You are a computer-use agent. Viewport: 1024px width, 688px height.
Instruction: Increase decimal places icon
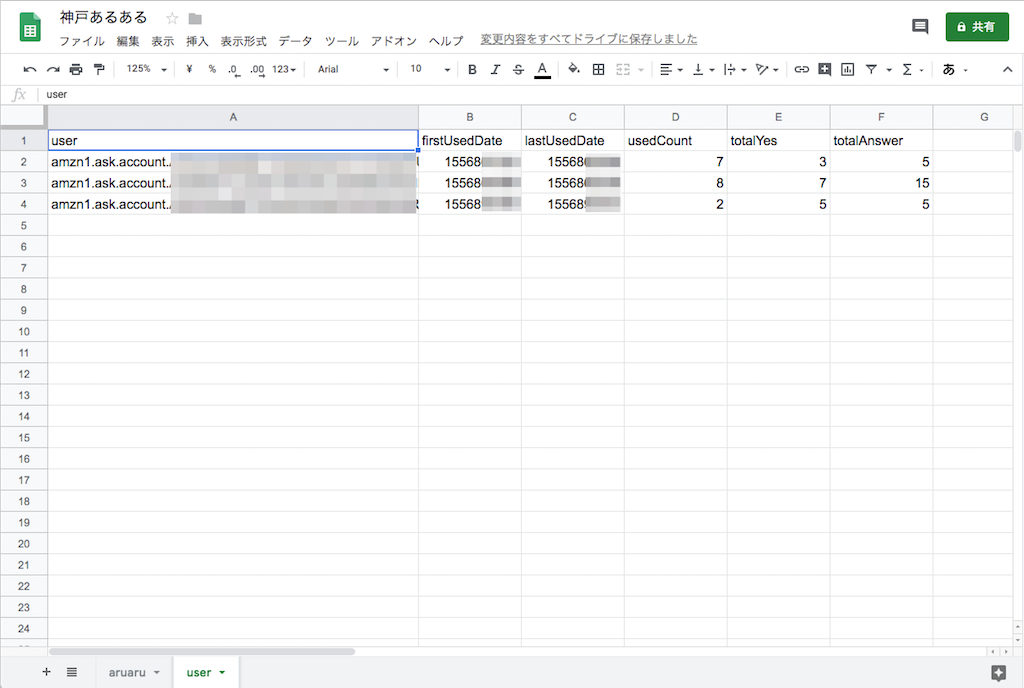(257, 70)
